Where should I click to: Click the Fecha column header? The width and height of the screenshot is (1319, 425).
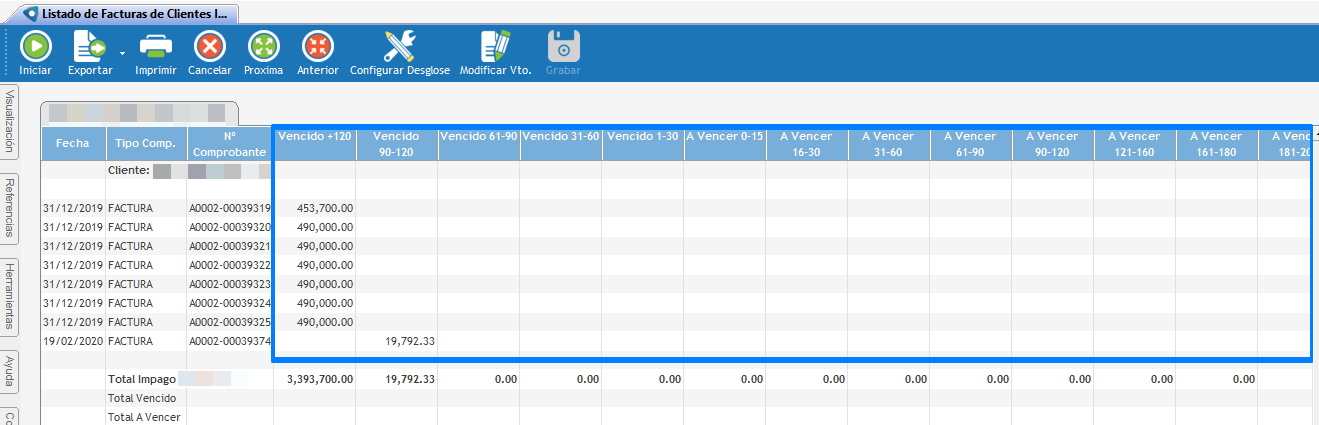tap(72, 143)
